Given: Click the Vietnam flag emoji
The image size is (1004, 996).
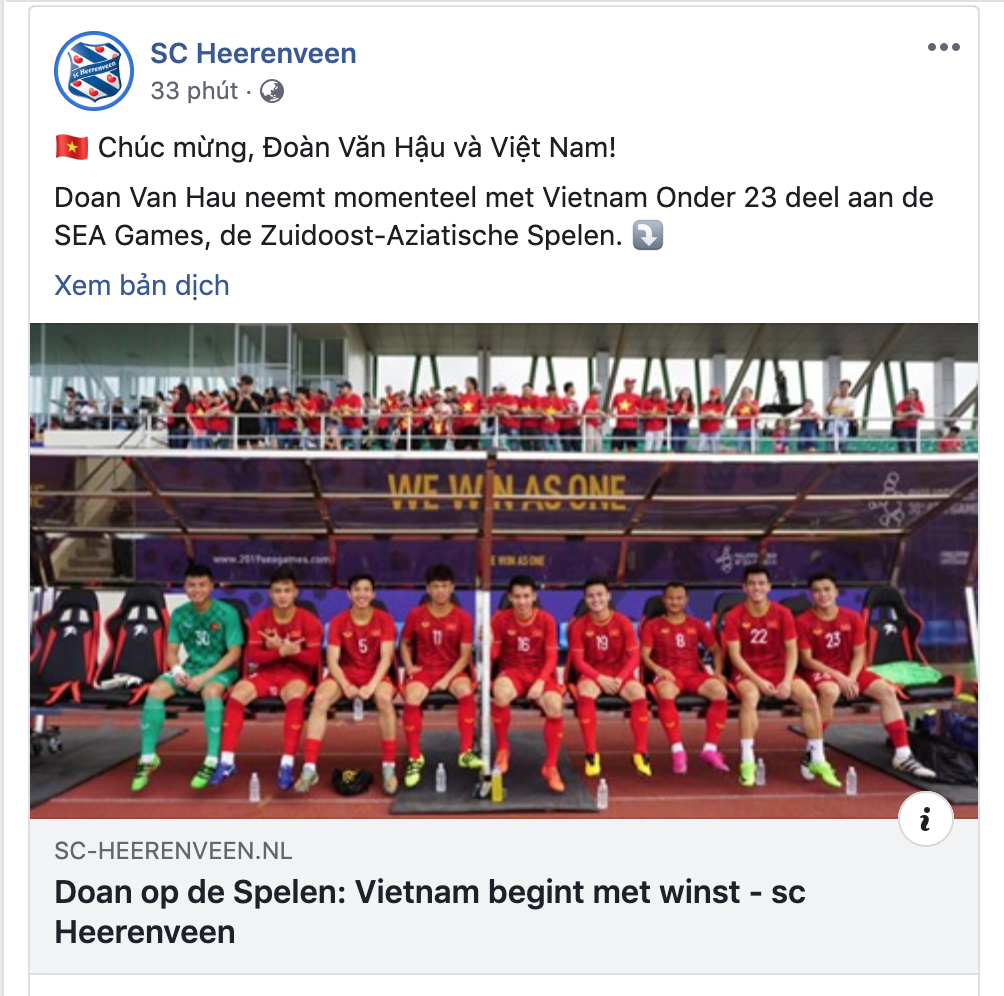Looking at the screenshot, I should tap(72, 147).
